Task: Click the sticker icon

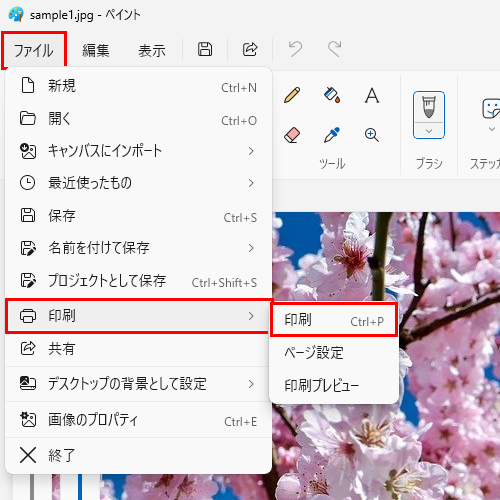Action: click(492, 108)
